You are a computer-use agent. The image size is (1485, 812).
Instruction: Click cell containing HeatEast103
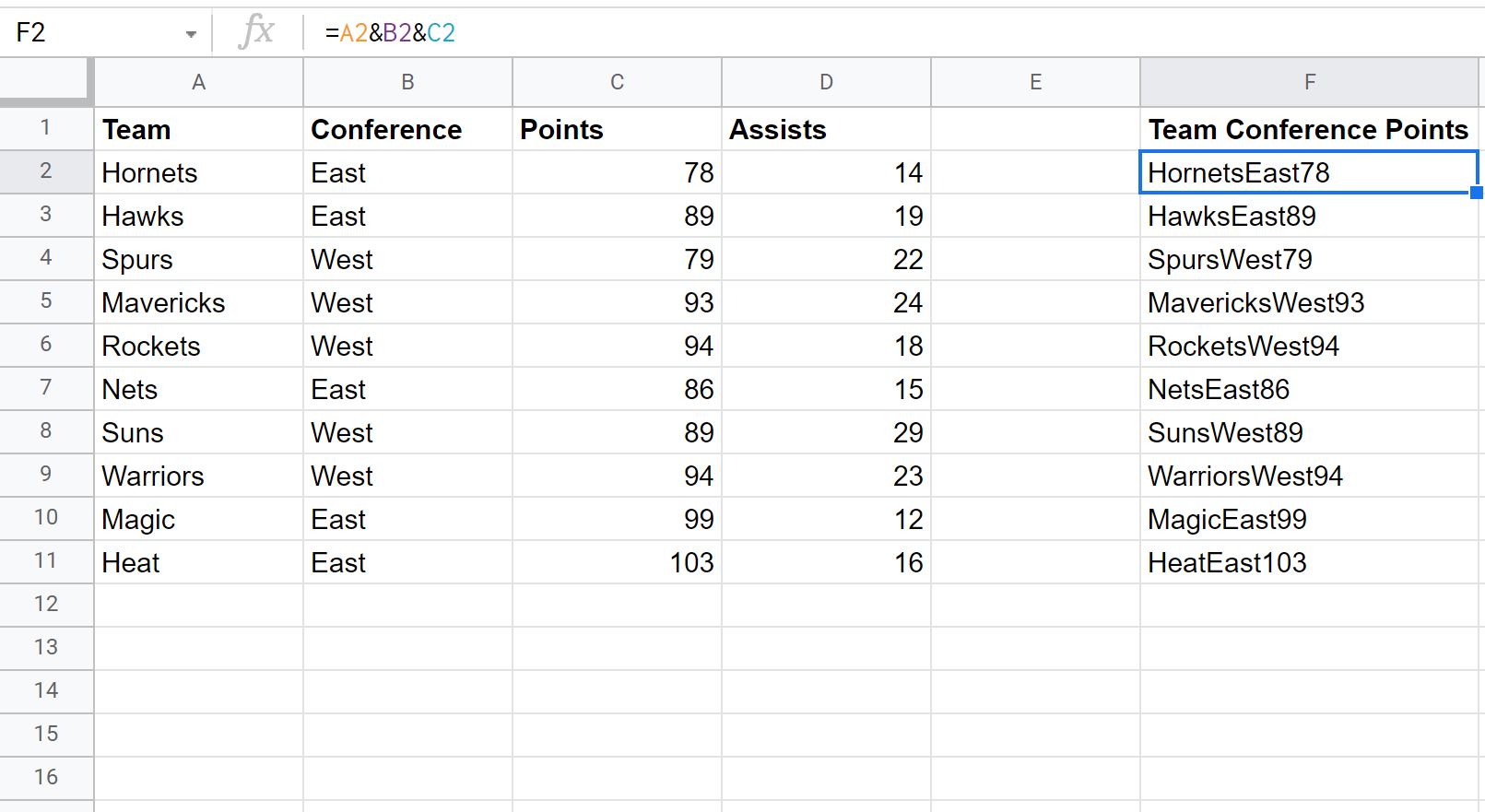(x=1309, y=562)
